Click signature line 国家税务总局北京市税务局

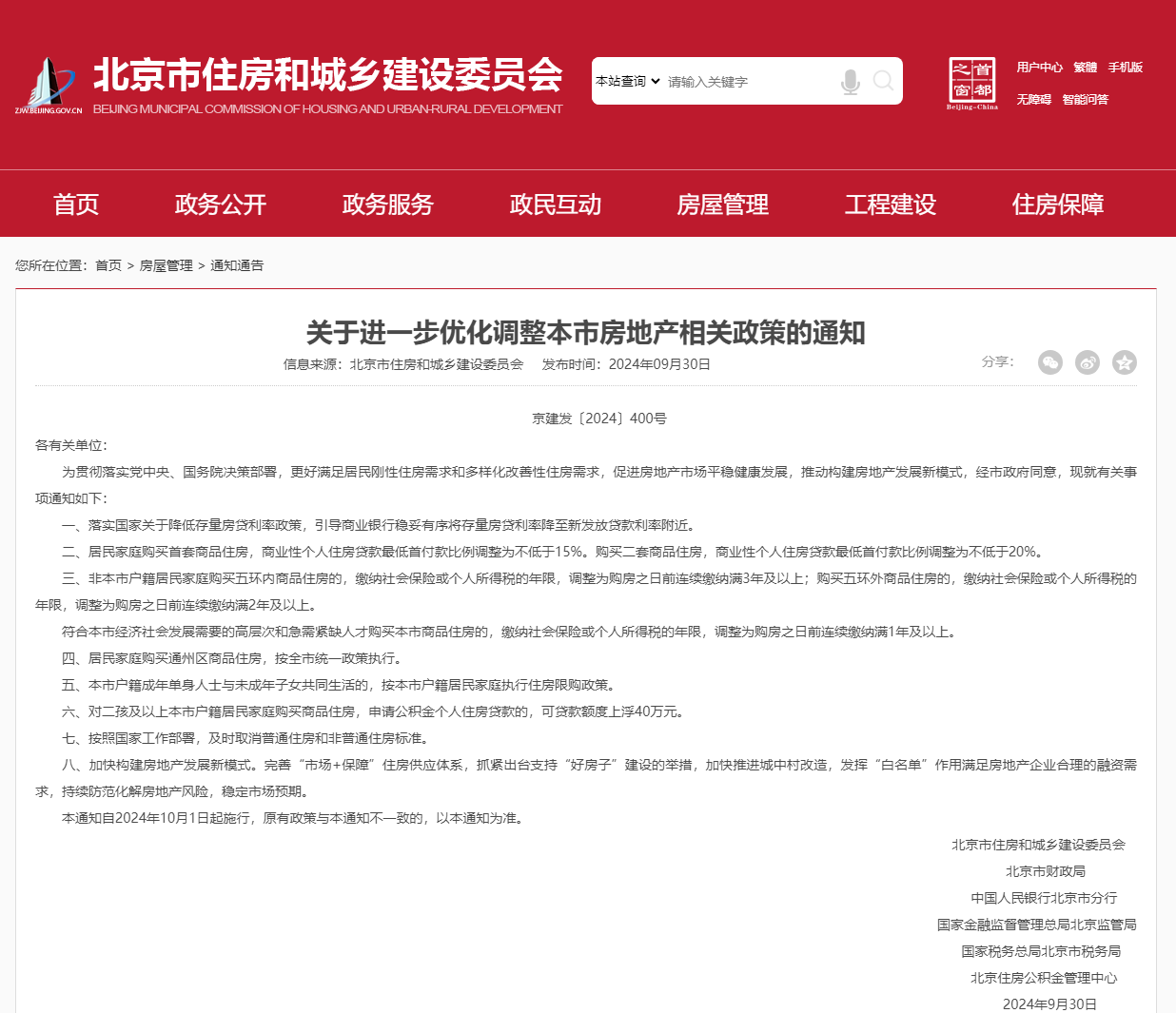point(1041,951)
